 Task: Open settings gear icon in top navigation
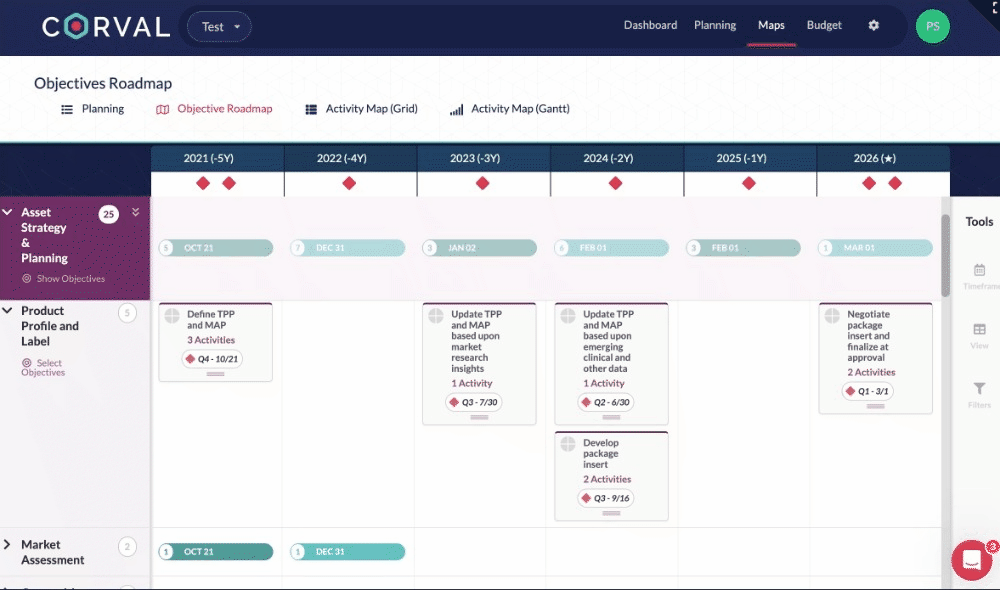pyautogui.click(x=873, y=26)
